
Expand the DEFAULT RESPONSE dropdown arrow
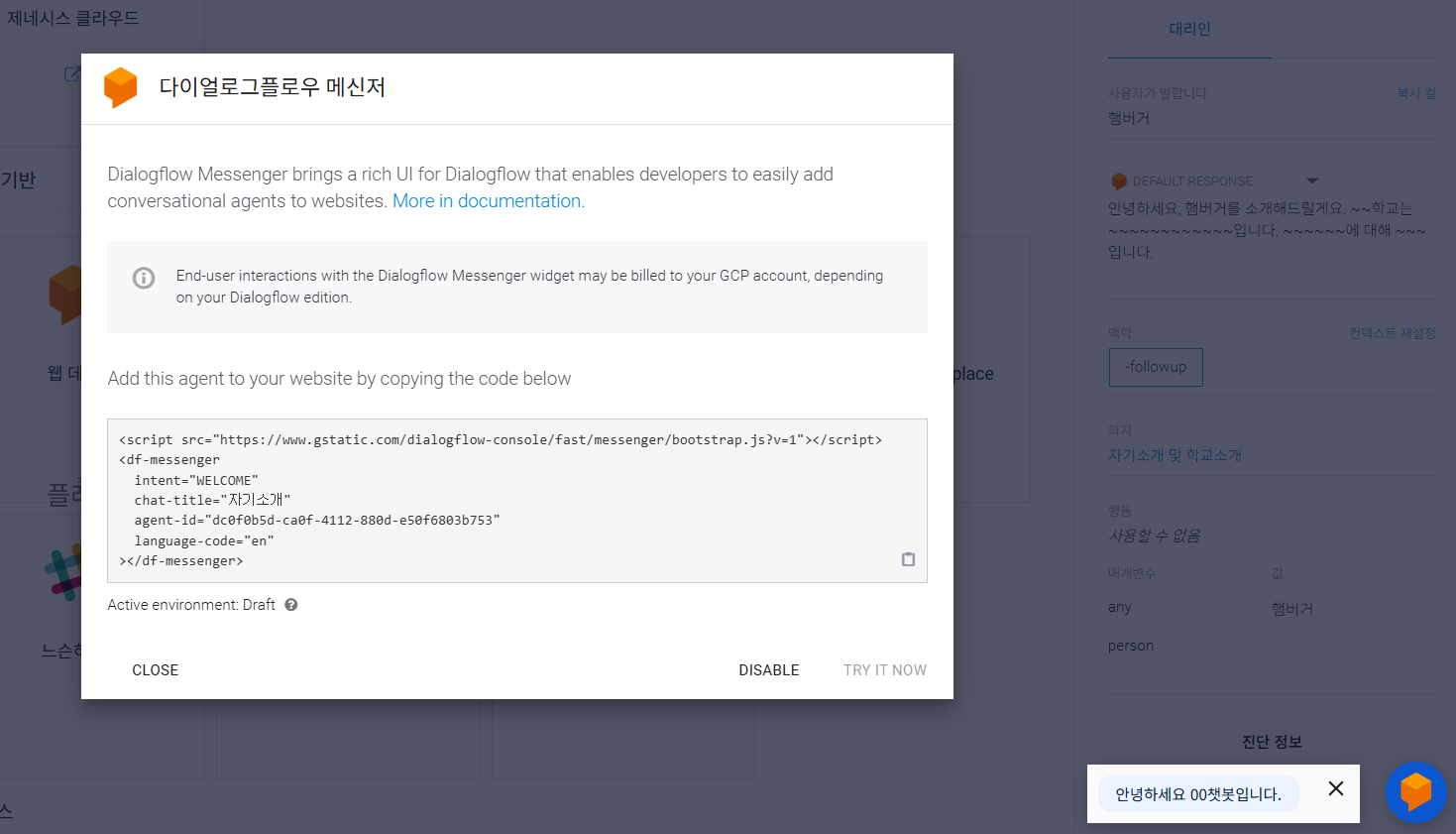pos(1312,180)
